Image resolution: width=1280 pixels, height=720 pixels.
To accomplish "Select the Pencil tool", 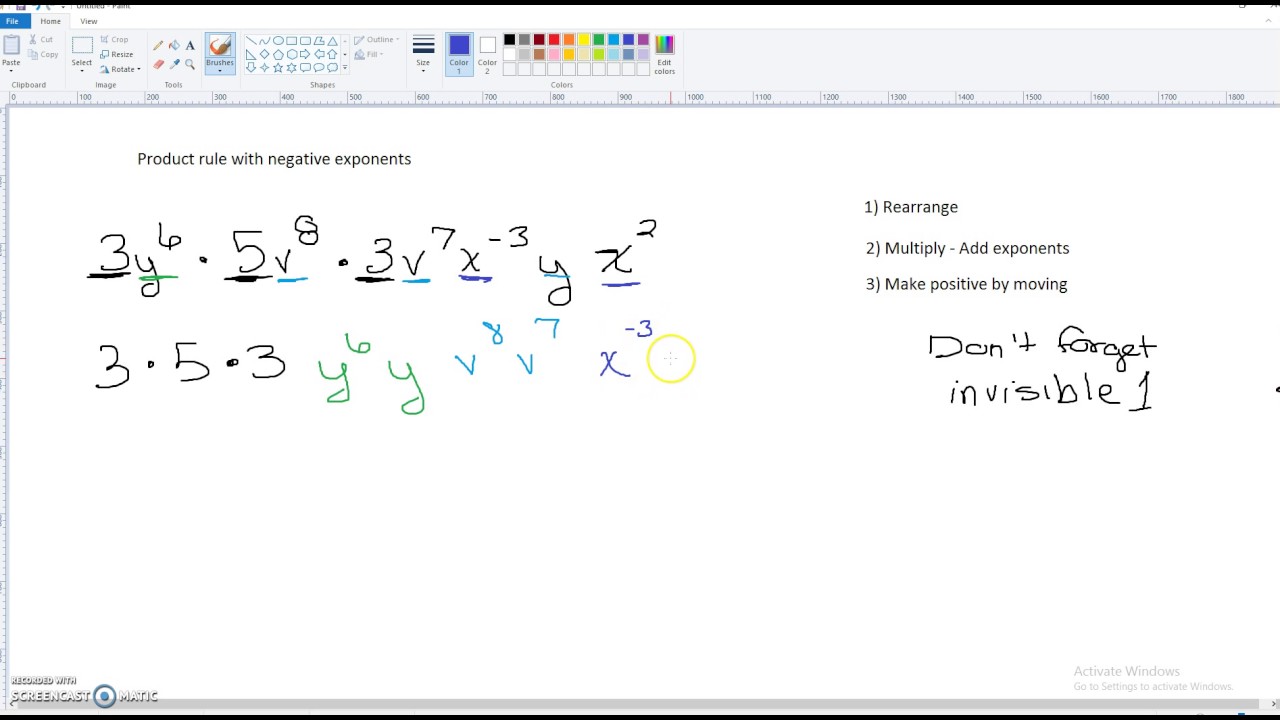I will pos(158,45).
